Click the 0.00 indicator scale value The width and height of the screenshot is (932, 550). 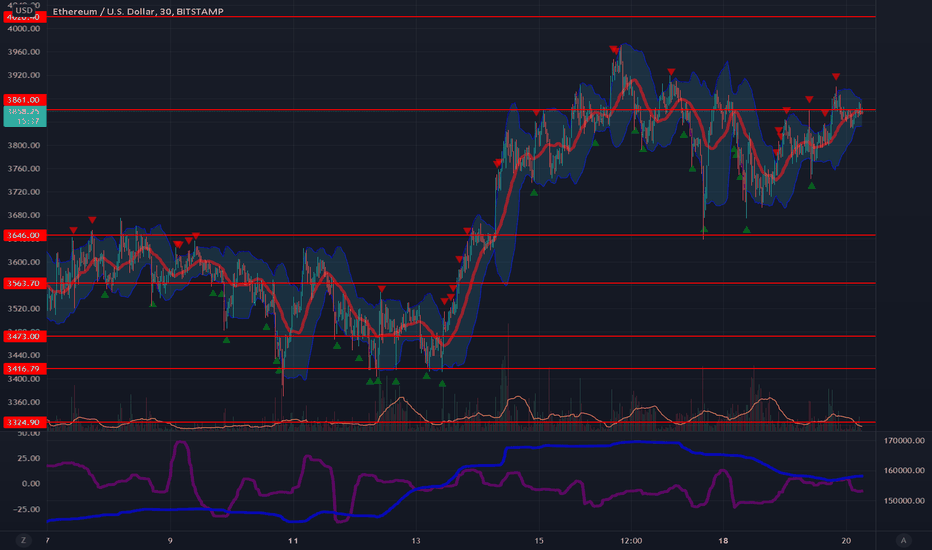[31, 483]
